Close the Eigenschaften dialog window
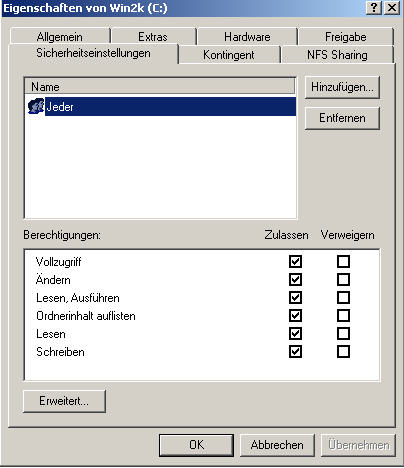Viewport: 404px width, 468px height. coord(392,8)
